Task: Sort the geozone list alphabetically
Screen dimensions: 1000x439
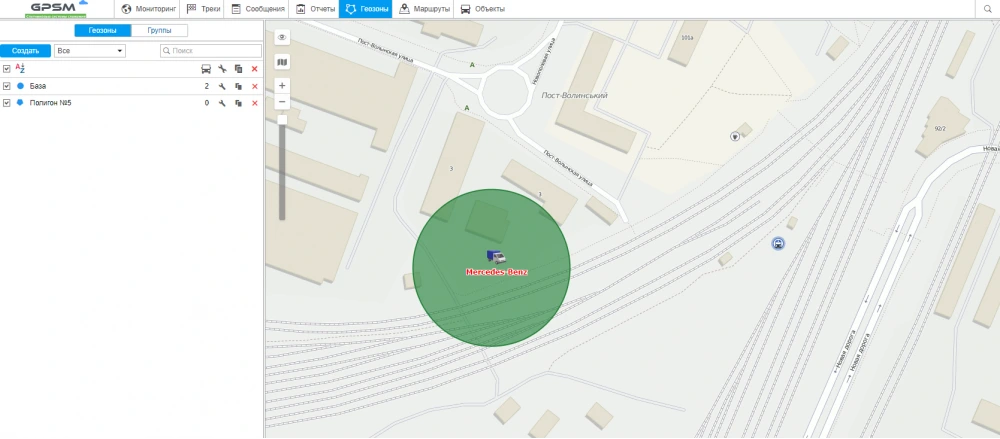Action: click(x=20, y=68)
